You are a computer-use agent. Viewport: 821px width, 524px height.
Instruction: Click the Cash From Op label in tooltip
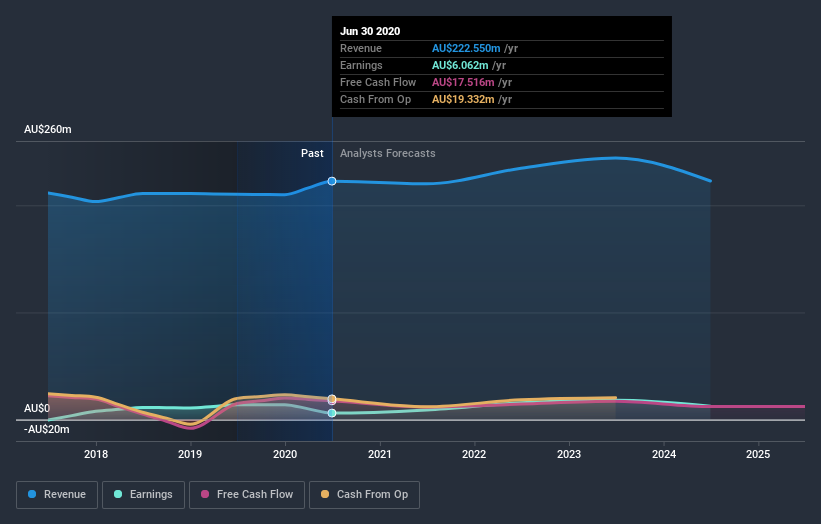tap(375, 99)
